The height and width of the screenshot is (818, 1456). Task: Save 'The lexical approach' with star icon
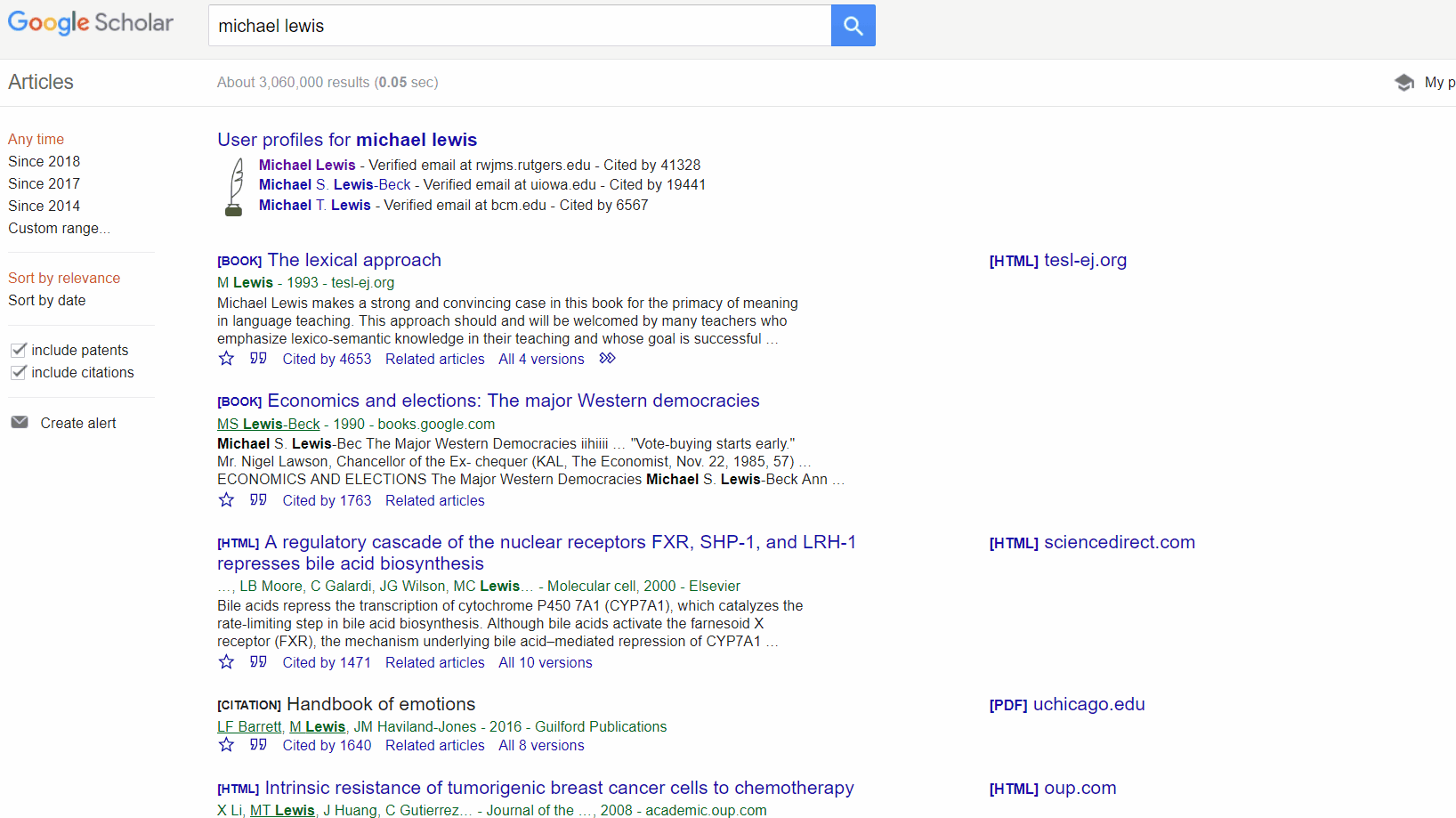227,359
